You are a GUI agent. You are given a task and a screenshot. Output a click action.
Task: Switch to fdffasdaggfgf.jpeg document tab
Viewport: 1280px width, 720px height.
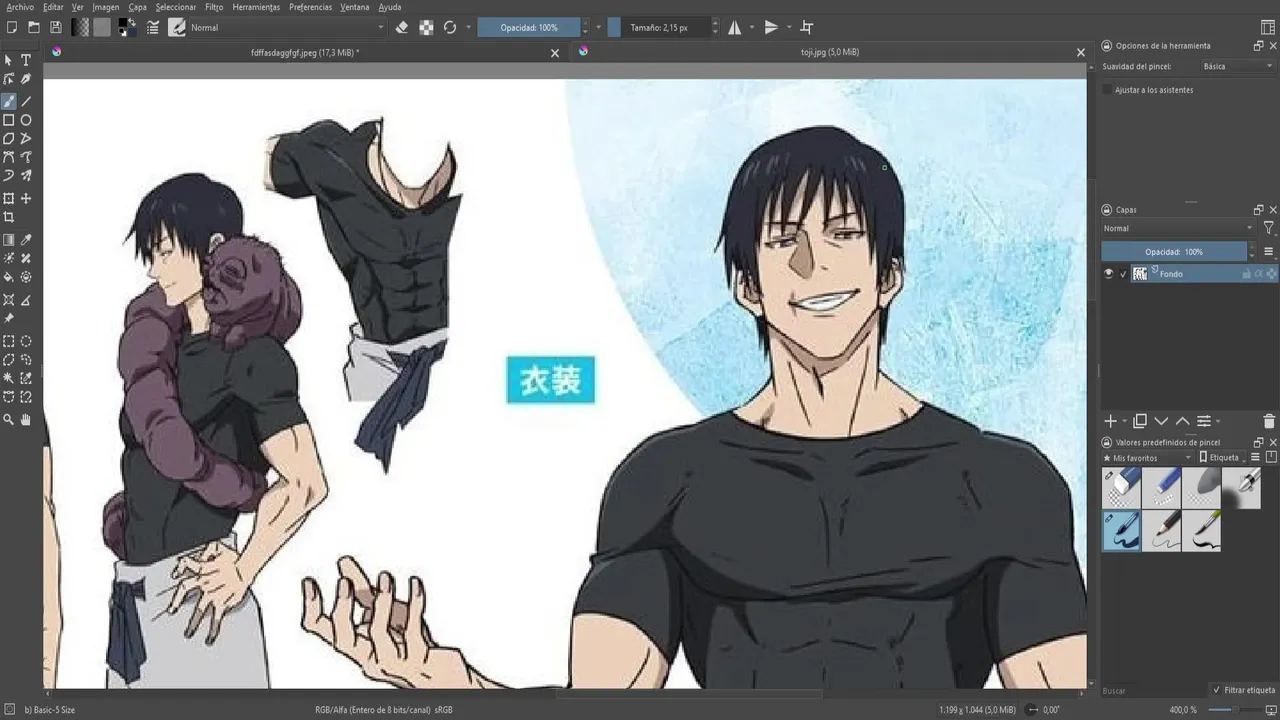tap(305, 52)
